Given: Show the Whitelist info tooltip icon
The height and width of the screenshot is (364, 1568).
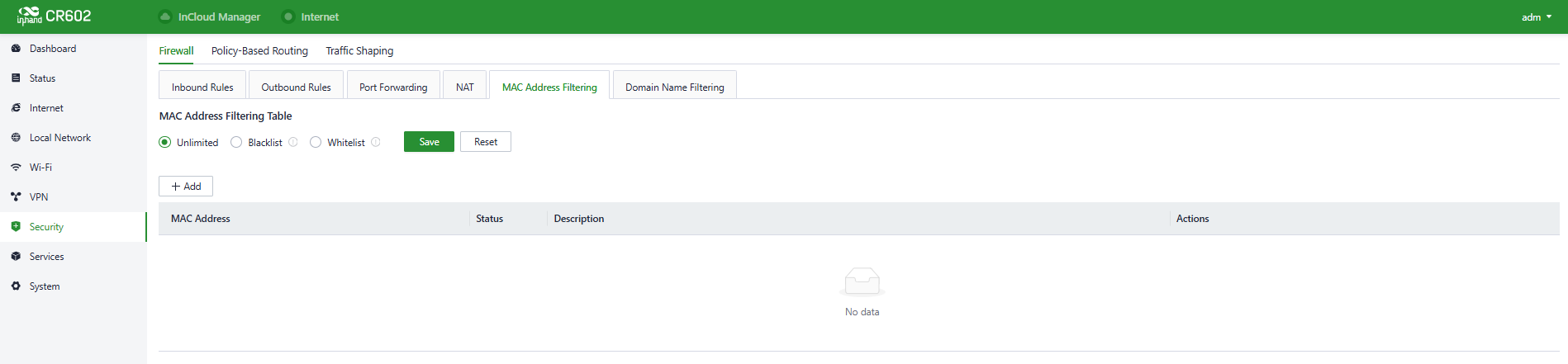Looking at the screenshot, I should pyautogui.click(x=376, y=142).
